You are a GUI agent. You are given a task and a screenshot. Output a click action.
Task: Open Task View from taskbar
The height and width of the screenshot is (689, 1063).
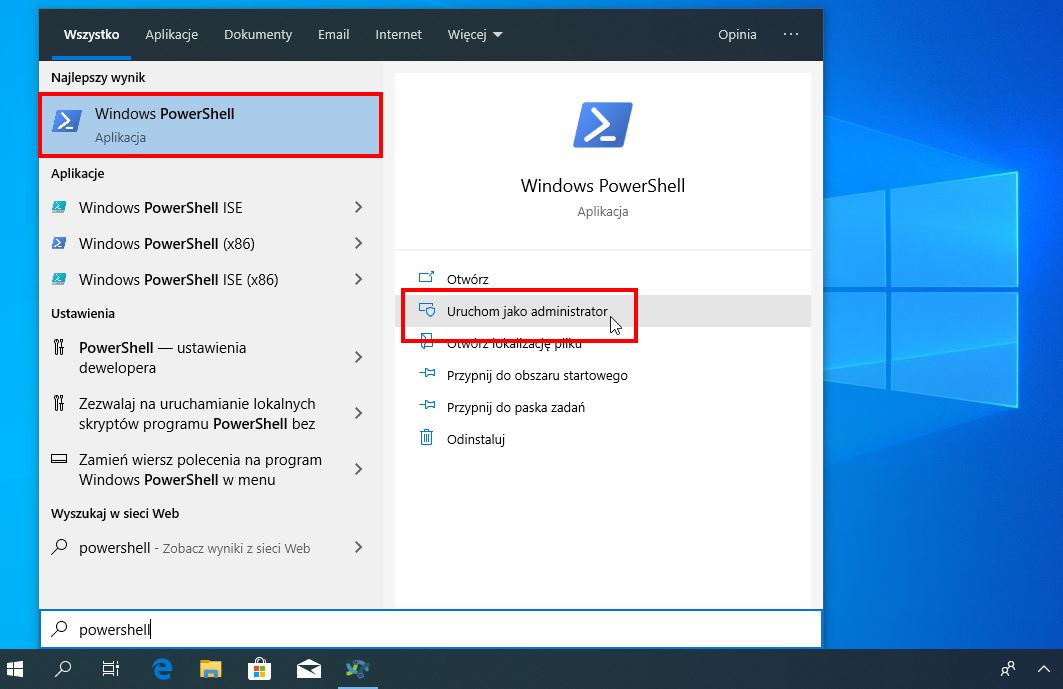[x=111, y=669]
